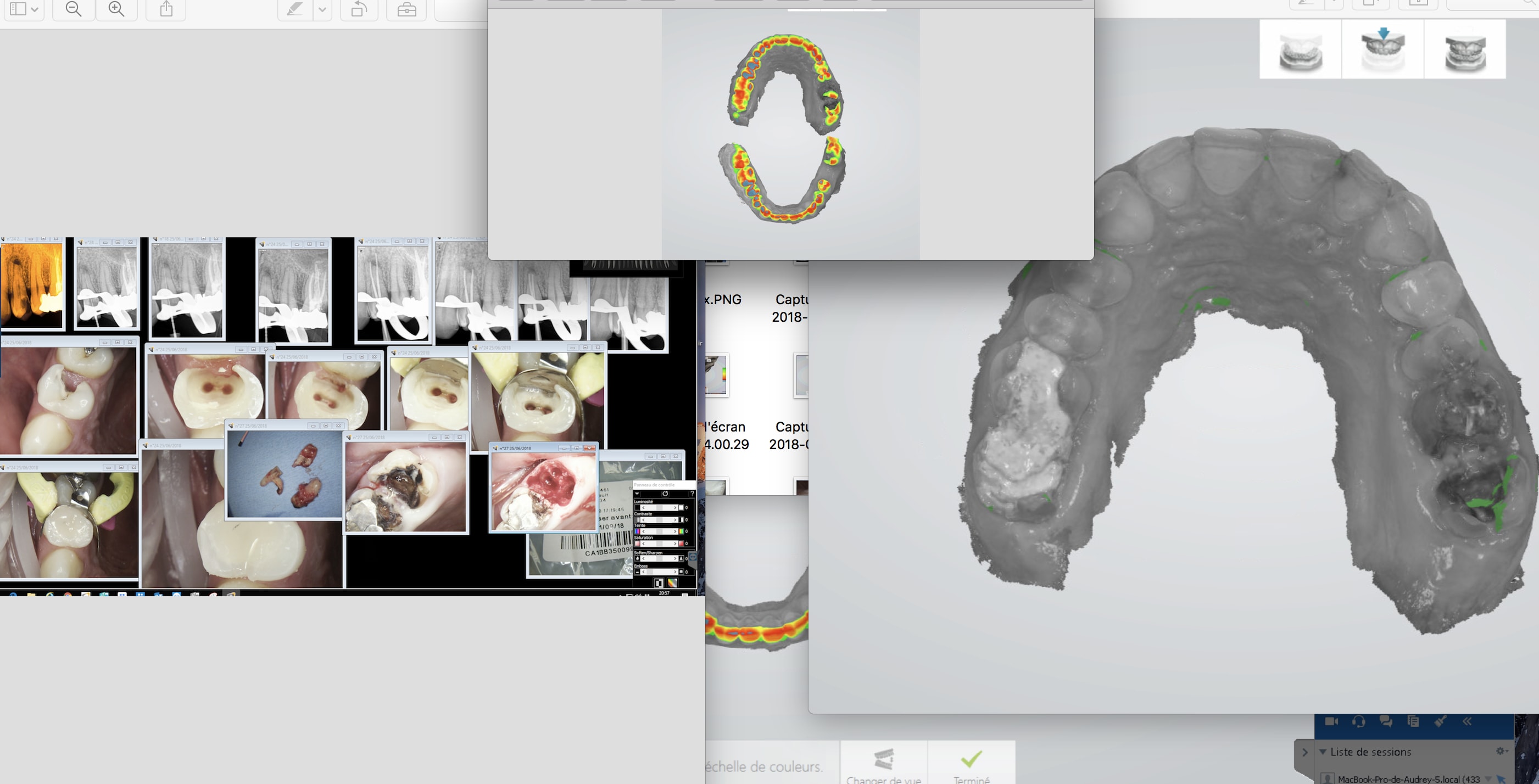The image size is (1539, 784).
Task: Start video call with camera icon
Action: (1332, 721)
